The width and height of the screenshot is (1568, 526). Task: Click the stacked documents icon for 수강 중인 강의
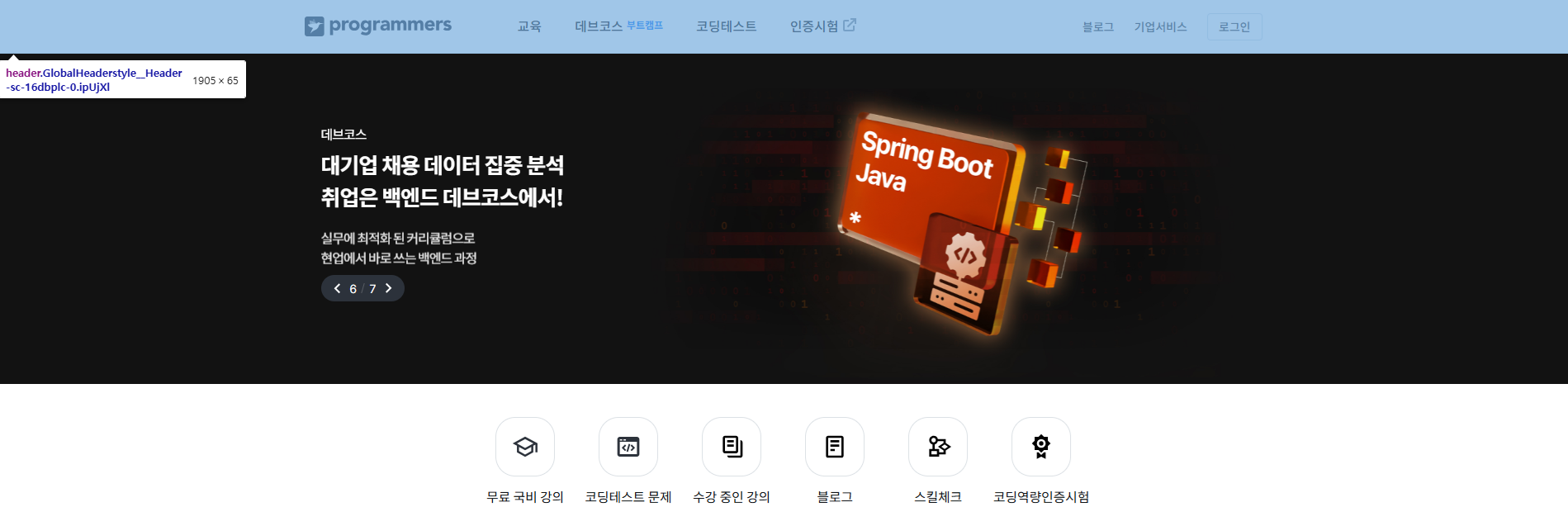coord(732,447)
